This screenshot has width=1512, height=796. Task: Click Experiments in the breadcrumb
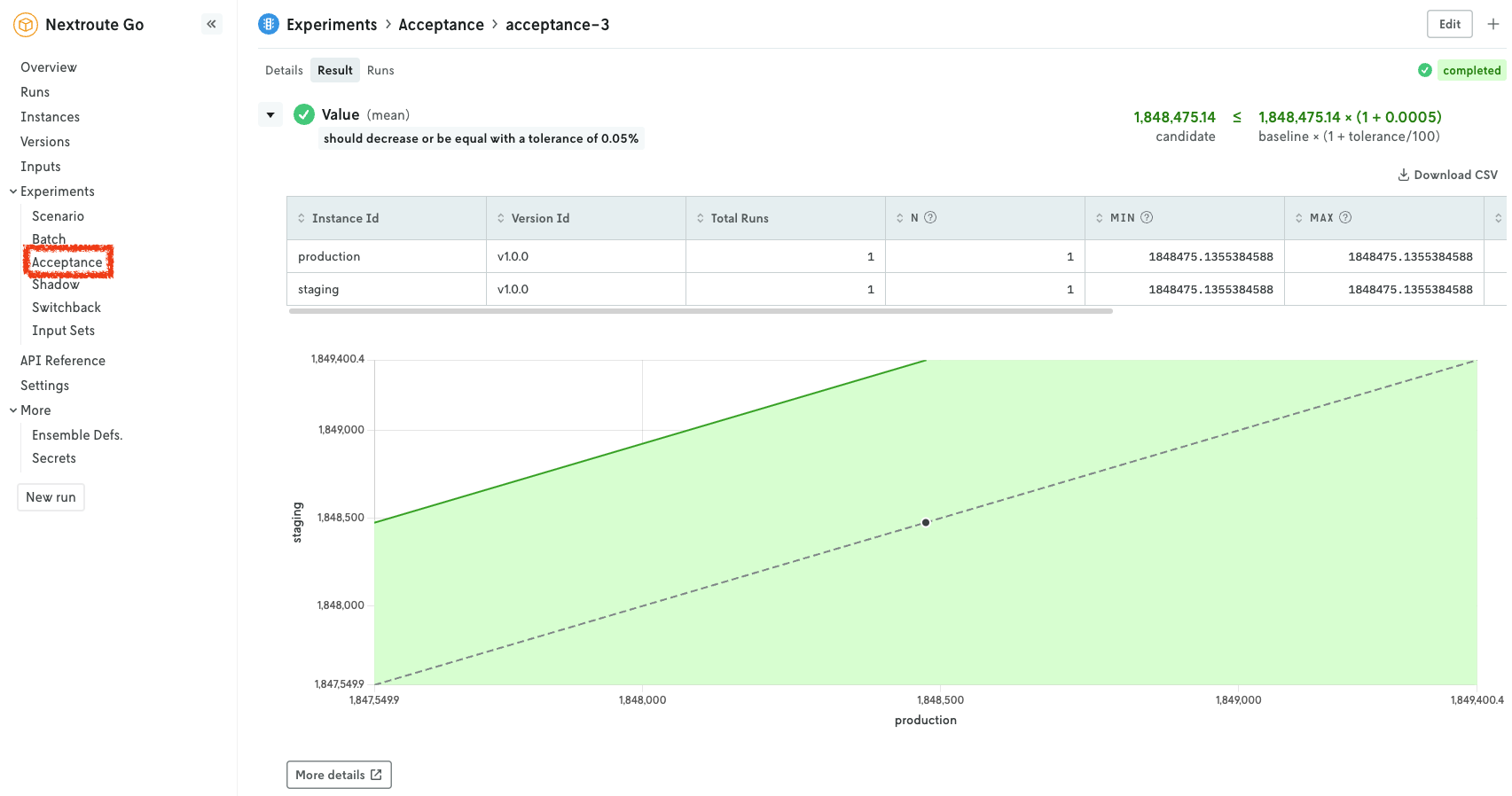[332, 25]
